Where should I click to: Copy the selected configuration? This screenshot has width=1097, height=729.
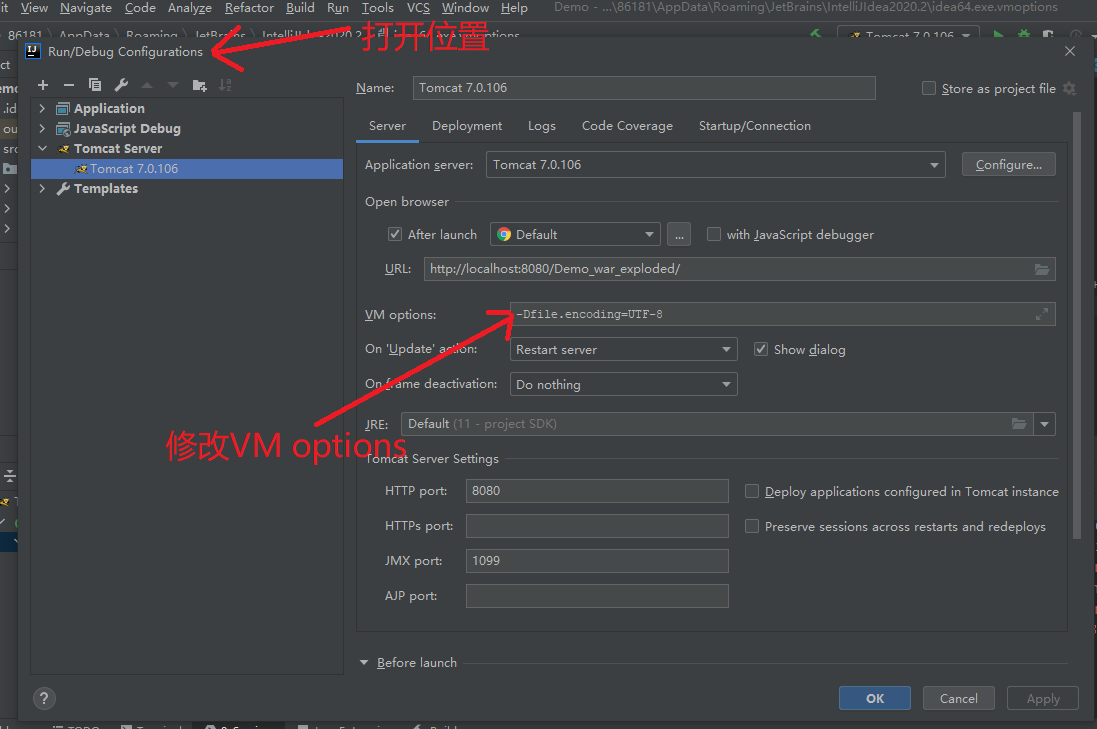click(x=95, y=85)
